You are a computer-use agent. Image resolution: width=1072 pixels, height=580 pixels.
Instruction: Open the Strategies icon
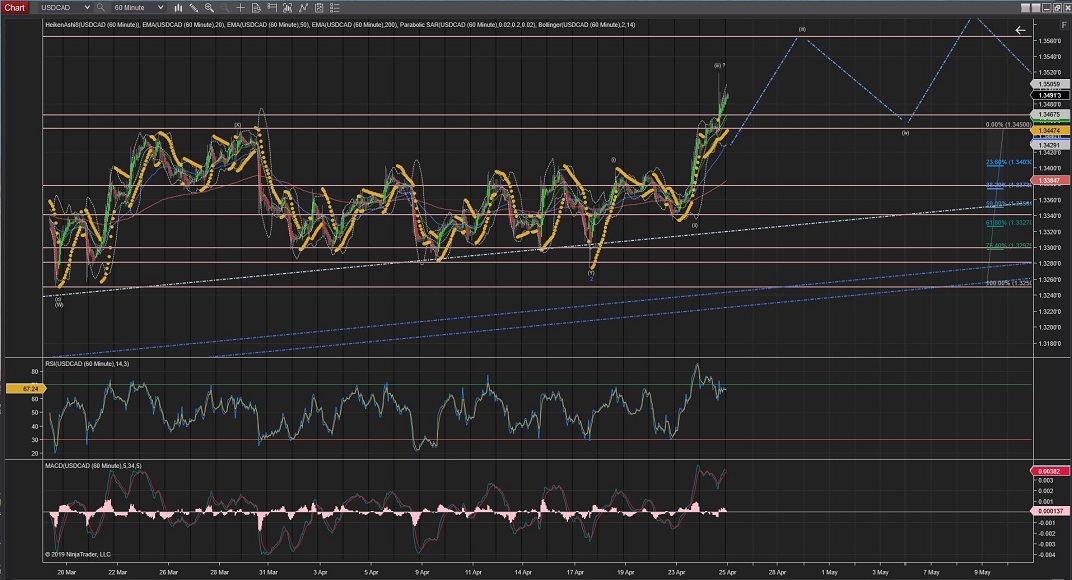point(319,7)
